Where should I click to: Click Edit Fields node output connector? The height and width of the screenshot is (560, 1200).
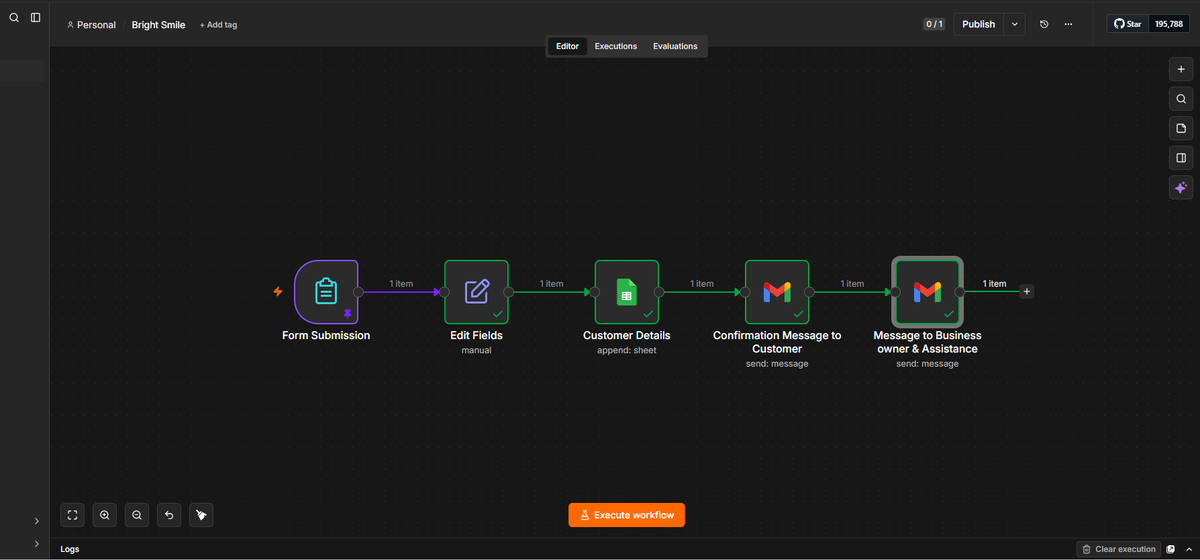pyautogui.click(x=509, y=292)
